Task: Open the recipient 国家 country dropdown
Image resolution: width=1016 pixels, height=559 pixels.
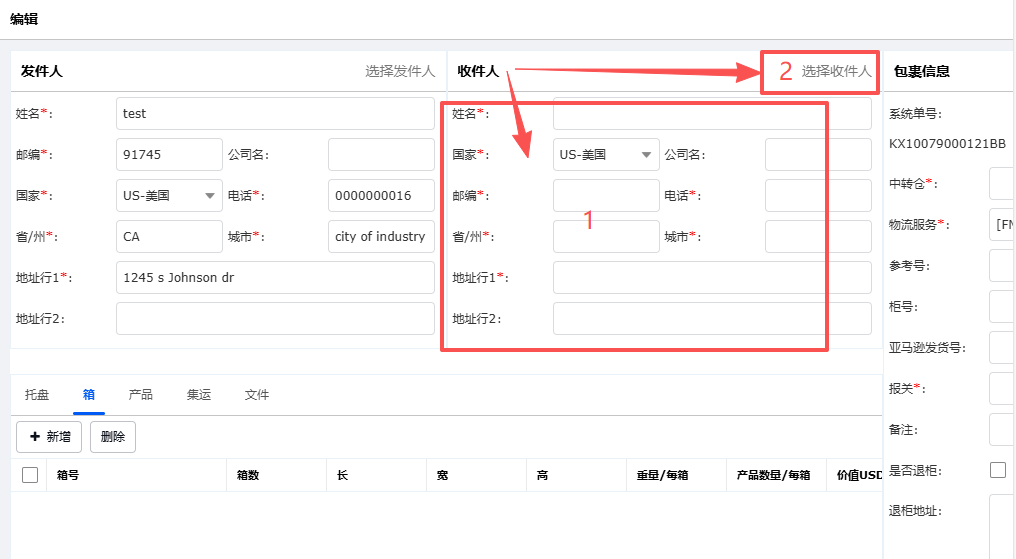Action: [606, 155]
